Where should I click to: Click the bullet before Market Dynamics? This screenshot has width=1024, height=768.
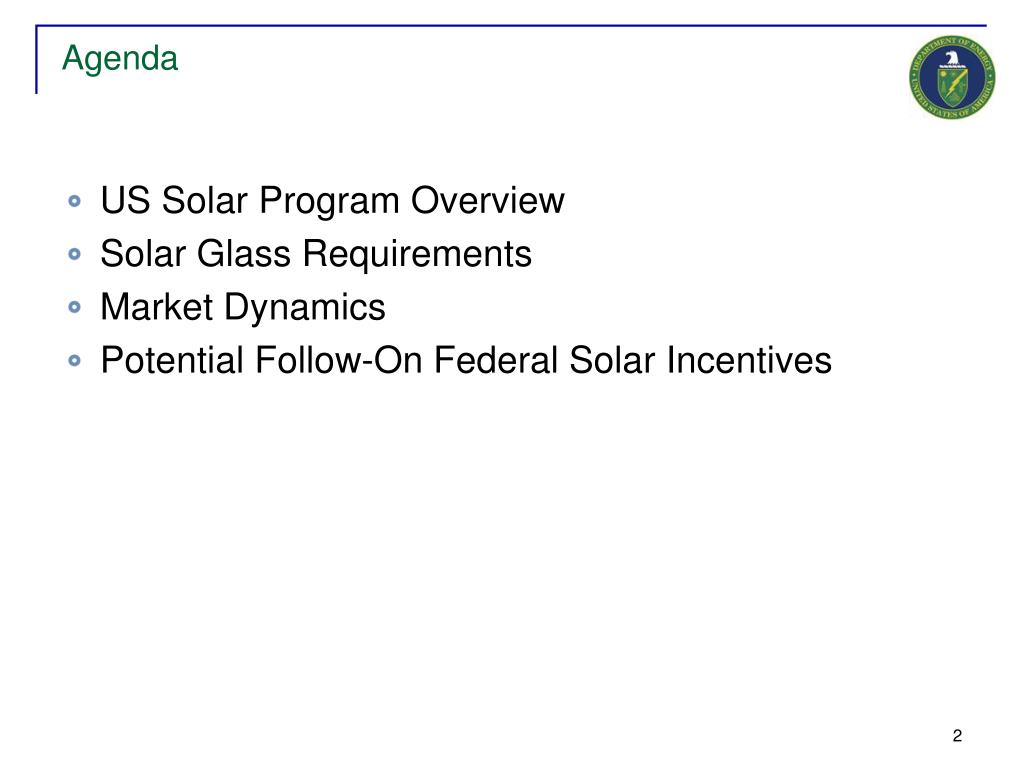pyautogui.click(x=74, y=307)
